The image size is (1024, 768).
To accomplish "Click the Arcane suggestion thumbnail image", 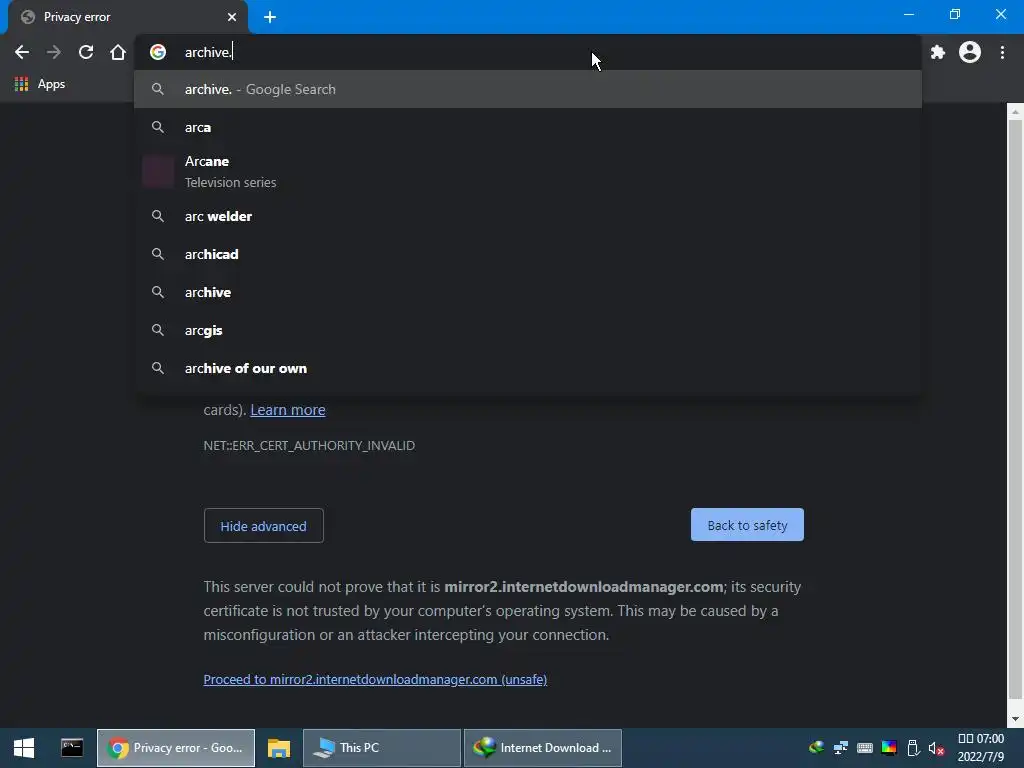I will click(x=158, y=172).
